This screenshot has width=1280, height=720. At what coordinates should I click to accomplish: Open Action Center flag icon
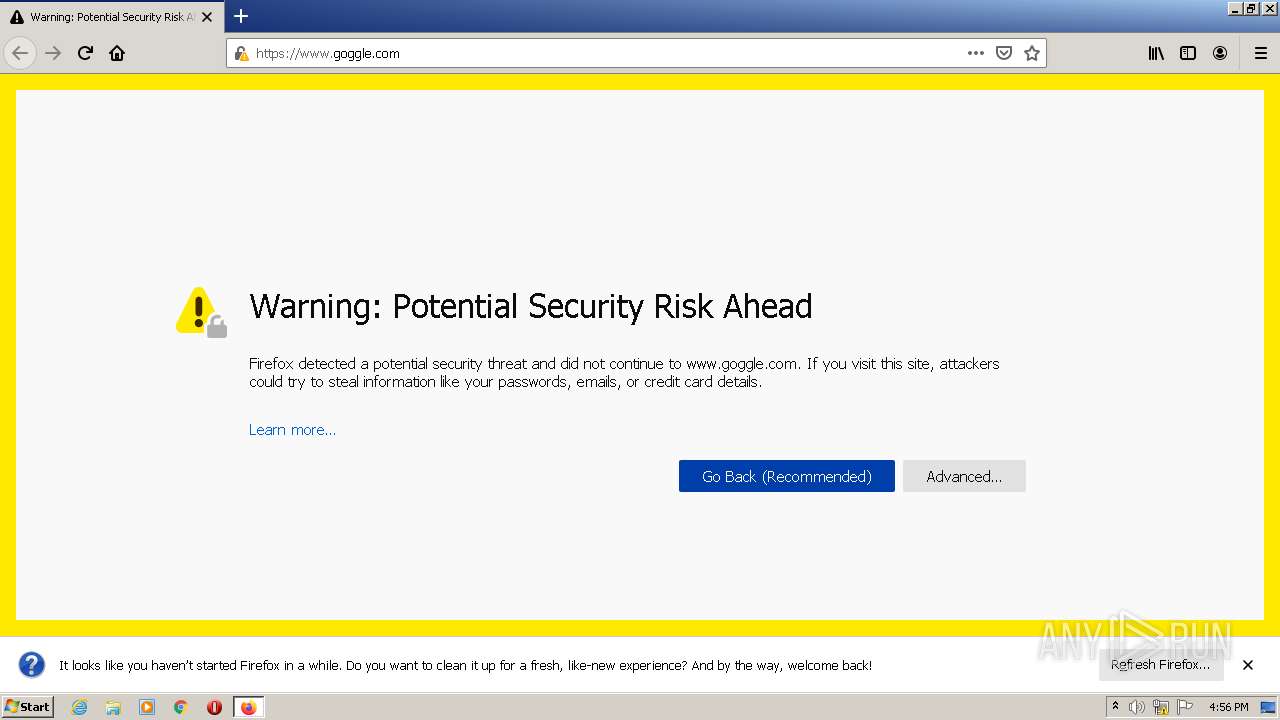[x=1185, y=707]
